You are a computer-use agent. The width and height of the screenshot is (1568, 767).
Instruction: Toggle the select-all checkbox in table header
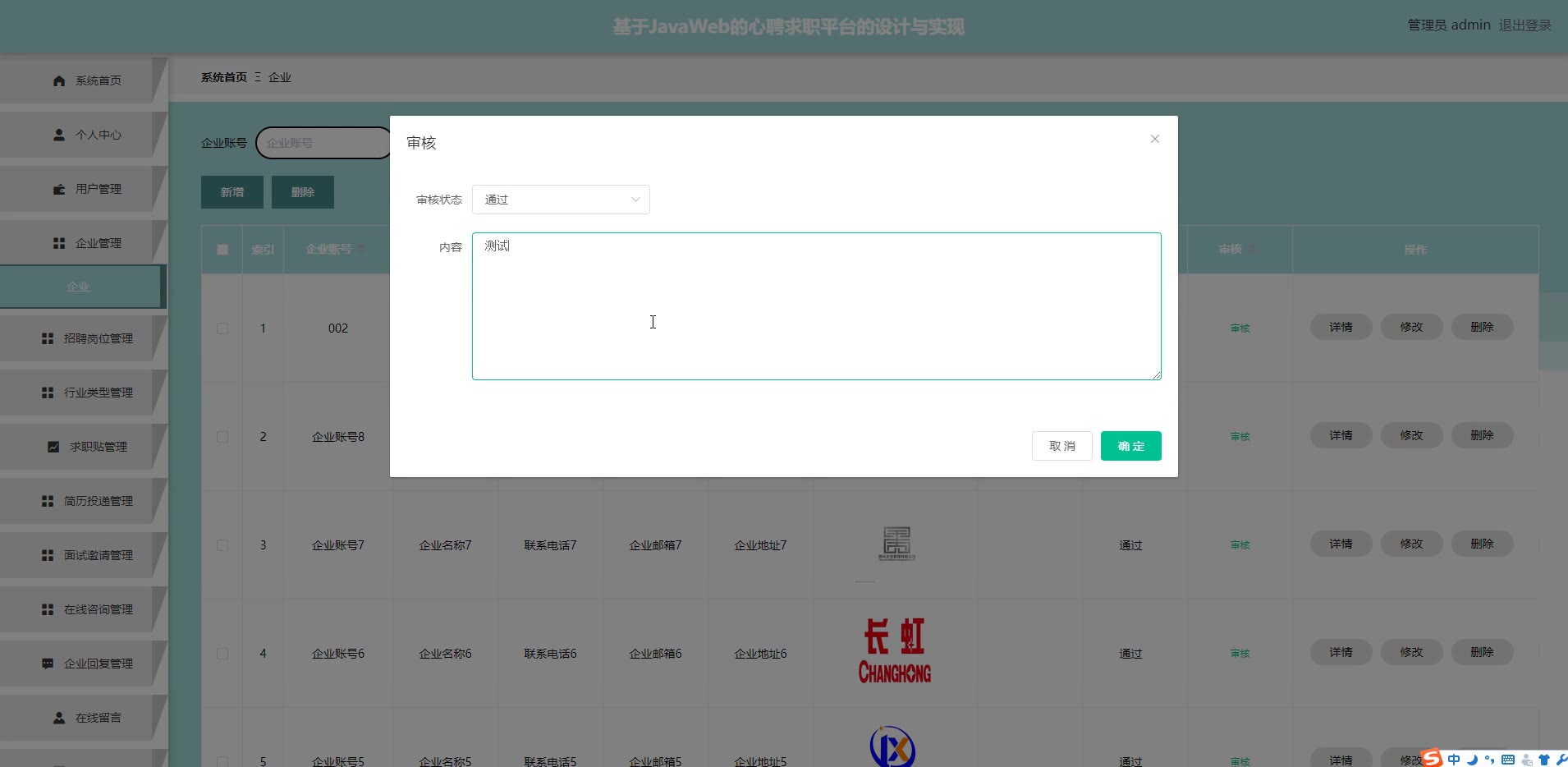[x=222, y=250]
